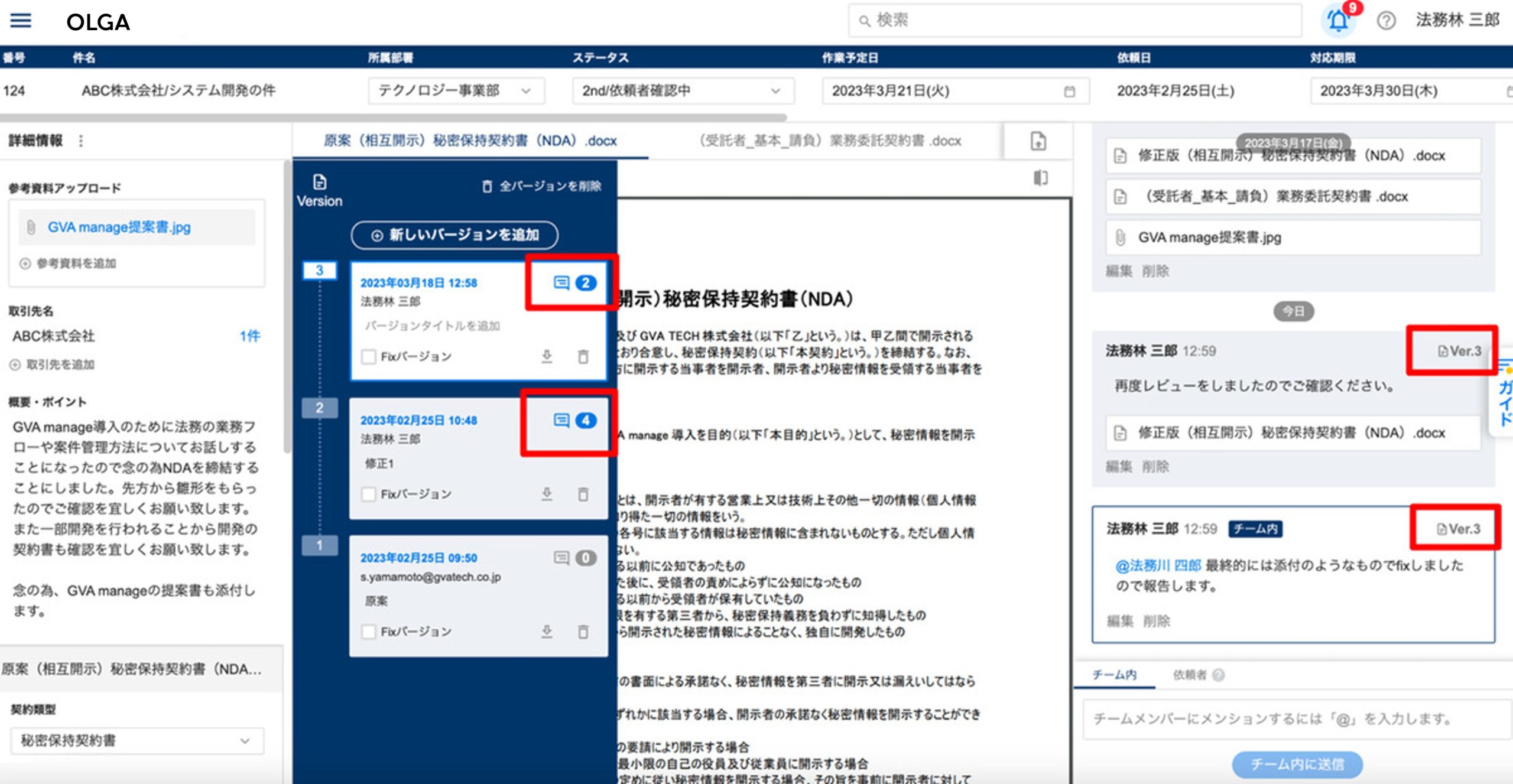Download version 1 file
The image size is (1513, 784).
(x=547, y=632)
